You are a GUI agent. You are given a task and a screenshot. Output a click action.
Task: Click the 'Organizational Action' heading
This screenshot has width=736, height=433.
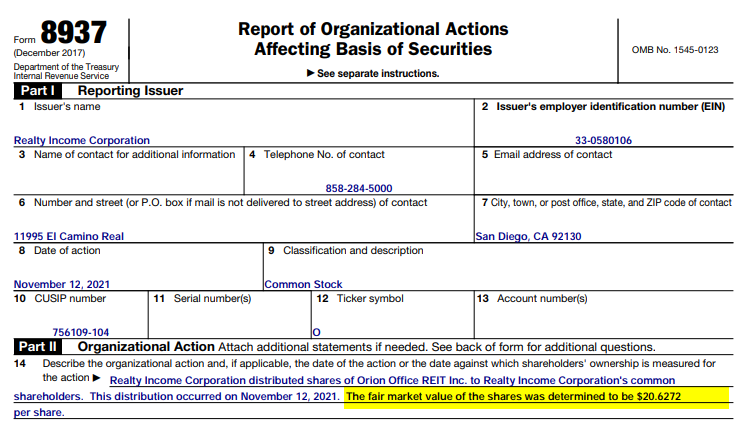tap(146, 347)
